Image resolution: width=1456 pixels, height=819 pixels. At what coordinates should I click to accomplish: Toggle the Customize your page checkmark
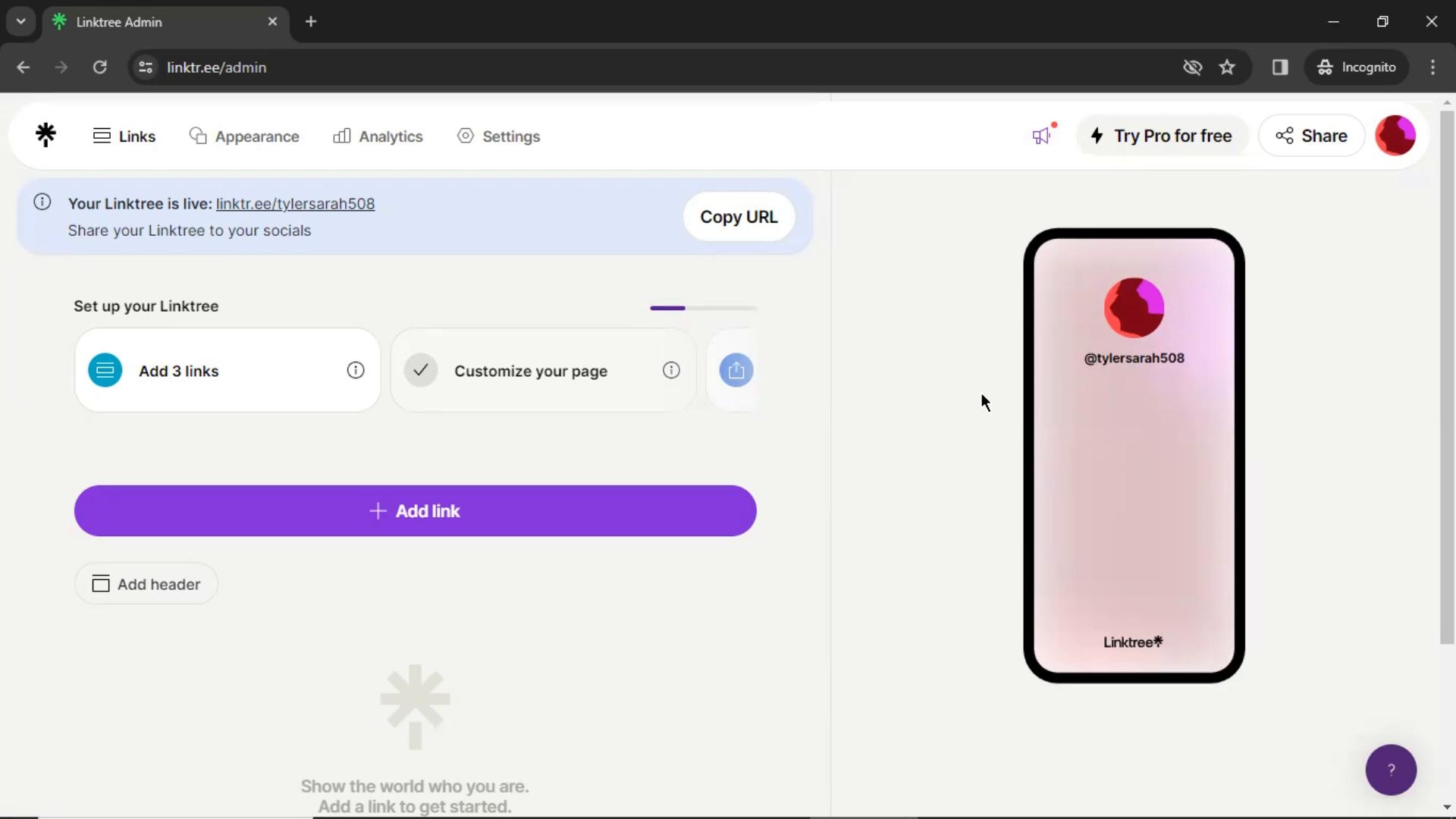pyautogui.click(x=420, y=370)
